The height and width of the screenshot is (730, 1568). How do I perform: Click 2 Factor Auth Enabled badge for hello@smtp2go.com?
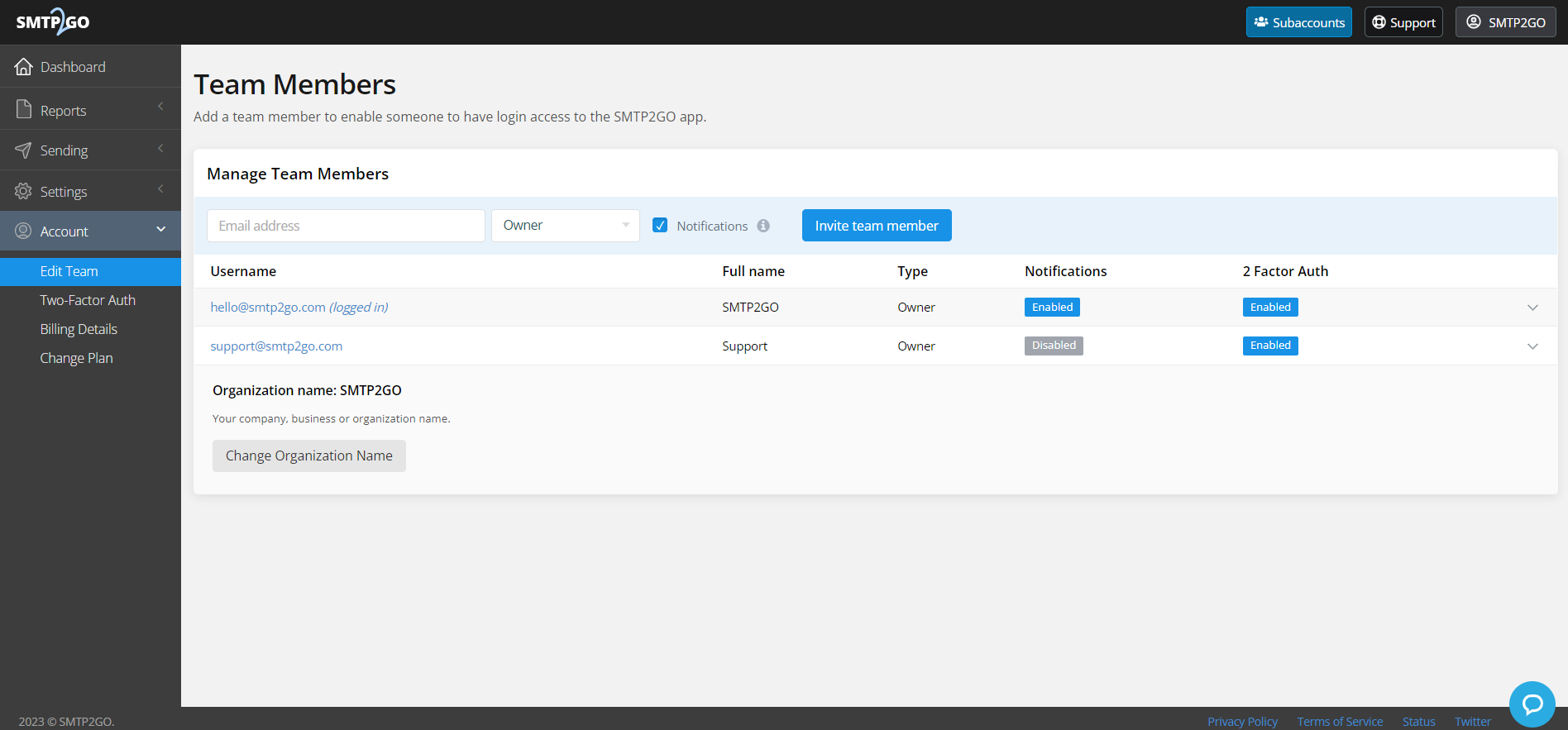1270,307
